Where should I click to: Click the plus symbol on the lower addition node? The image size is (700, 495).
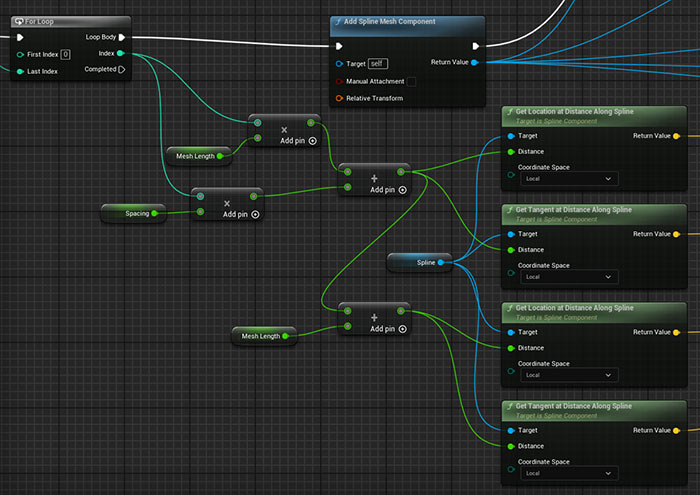374,317
